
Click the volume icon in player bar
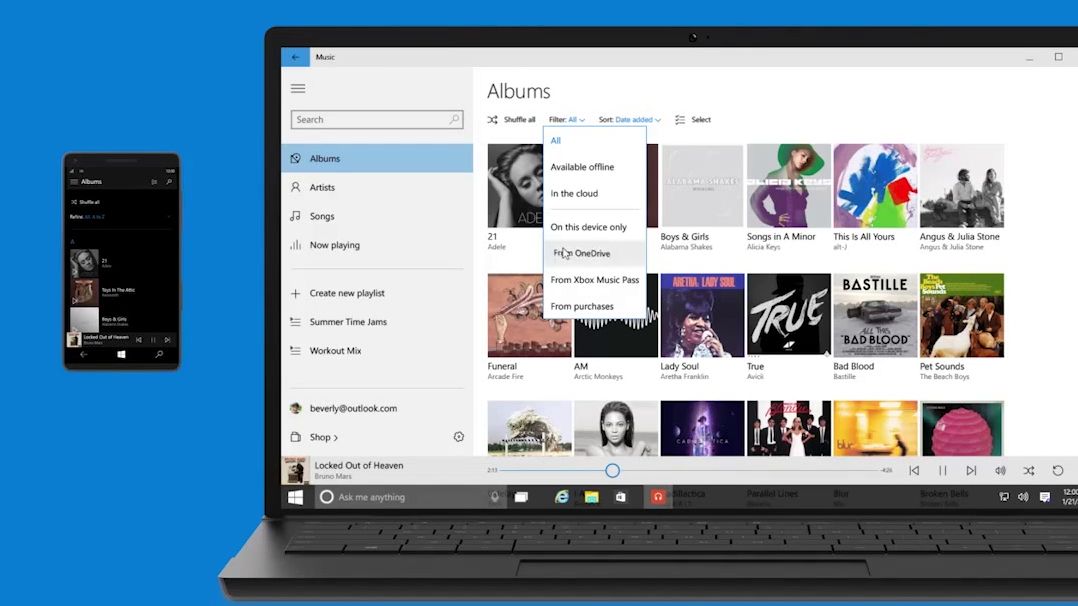point(1000,470)
